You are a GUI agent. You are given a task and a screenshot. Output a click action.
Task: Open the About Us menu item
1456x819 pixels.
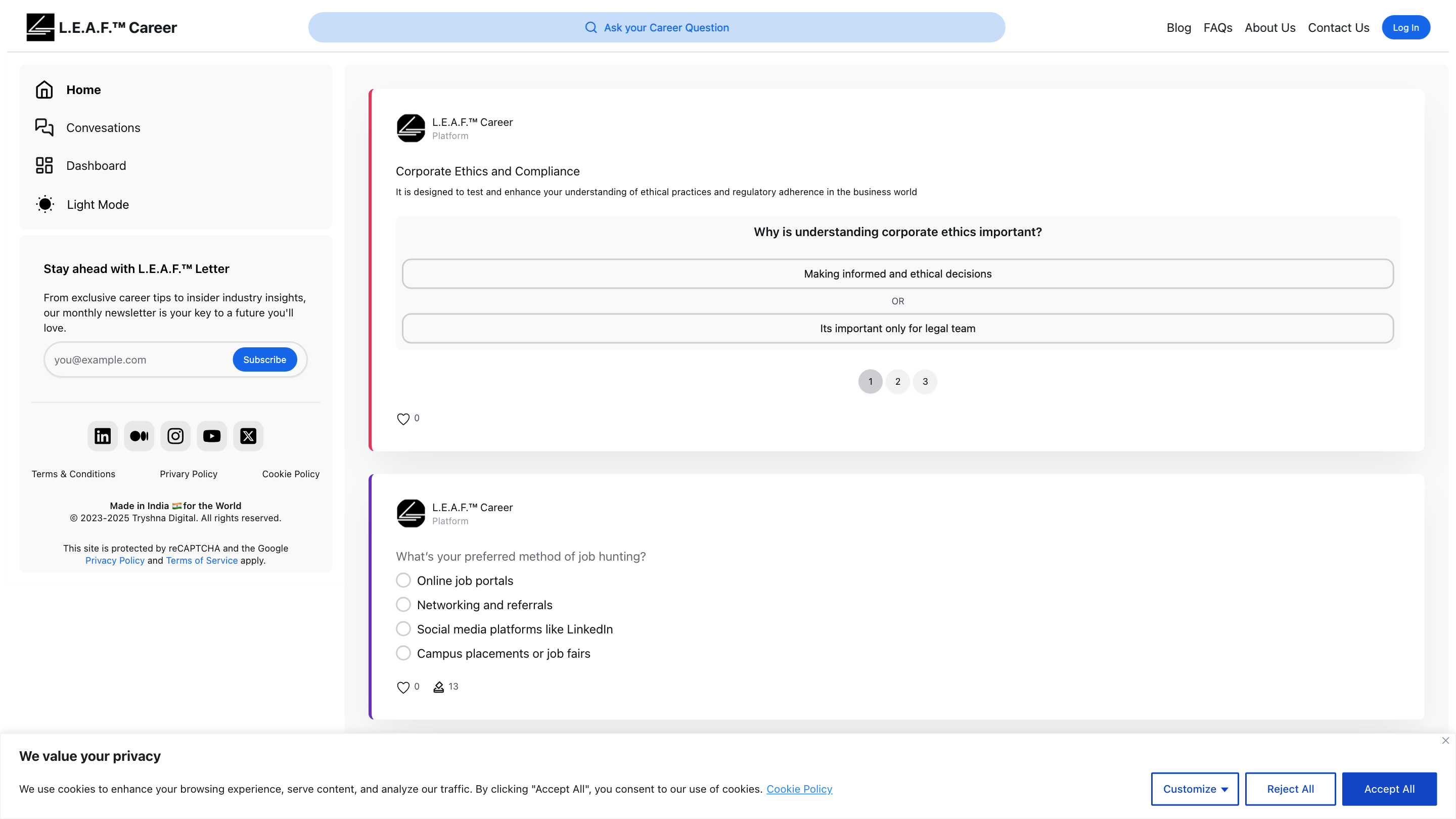(x=1269, y=28)
